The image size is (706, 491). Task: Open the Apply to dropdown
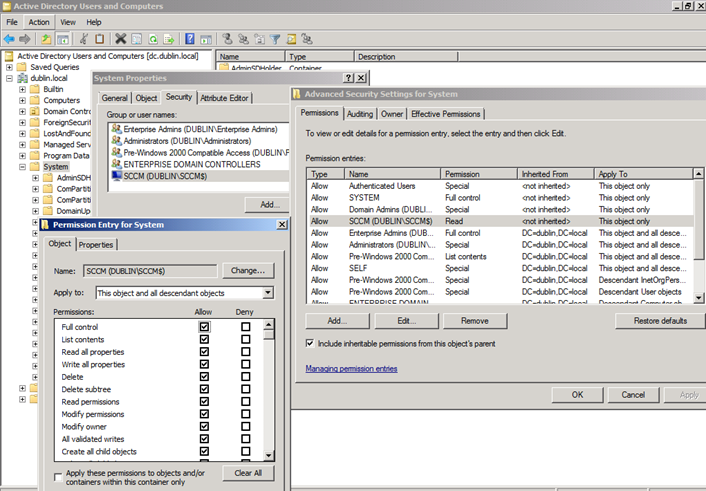pyautogui.click(x=268, y=293)
